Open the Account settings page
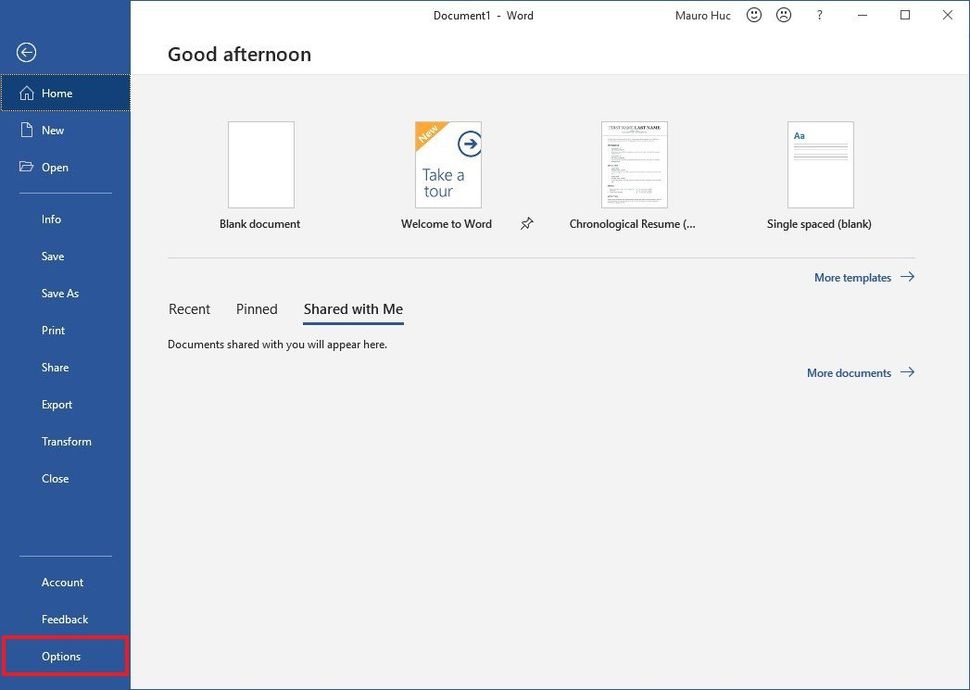The image size is (970, 690). pos(62,582)
